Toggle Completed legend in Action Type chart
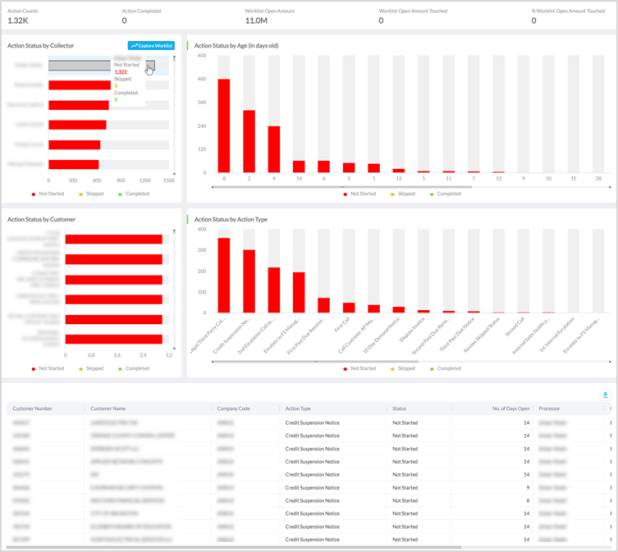 [445, 368]
